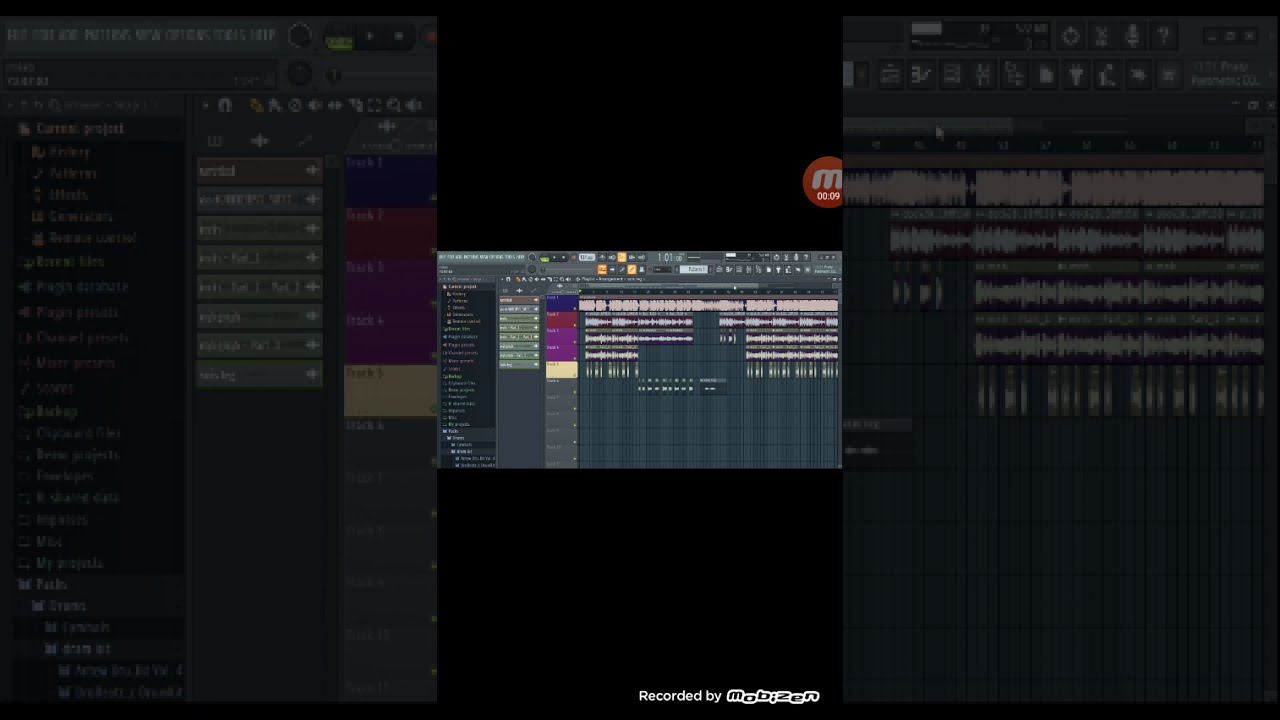Expand Recent files in browser
1280x720 pixels.
pyautogui.click(x=459, y=329)
